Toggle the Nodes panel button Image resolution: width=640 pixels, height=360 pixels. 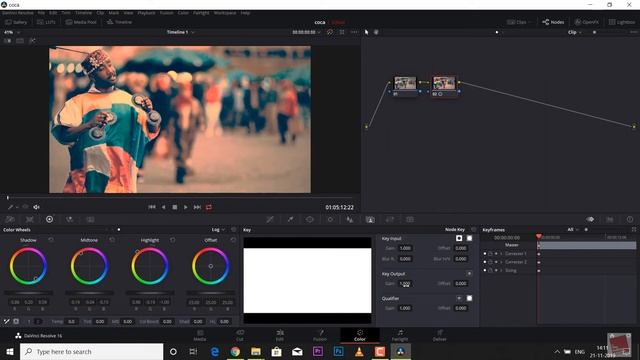click(553, 22)
